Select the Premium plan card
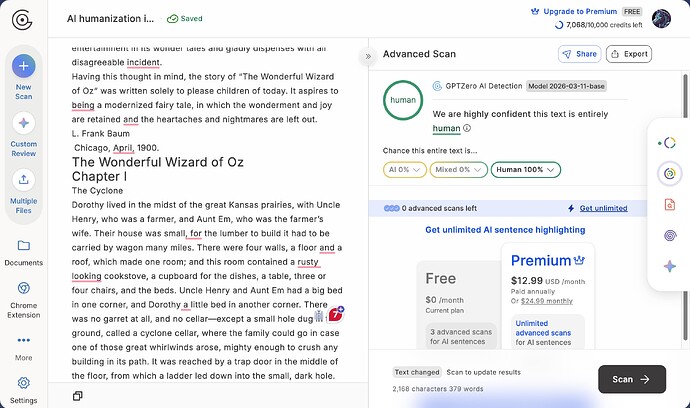 click(x=548, y=297)
